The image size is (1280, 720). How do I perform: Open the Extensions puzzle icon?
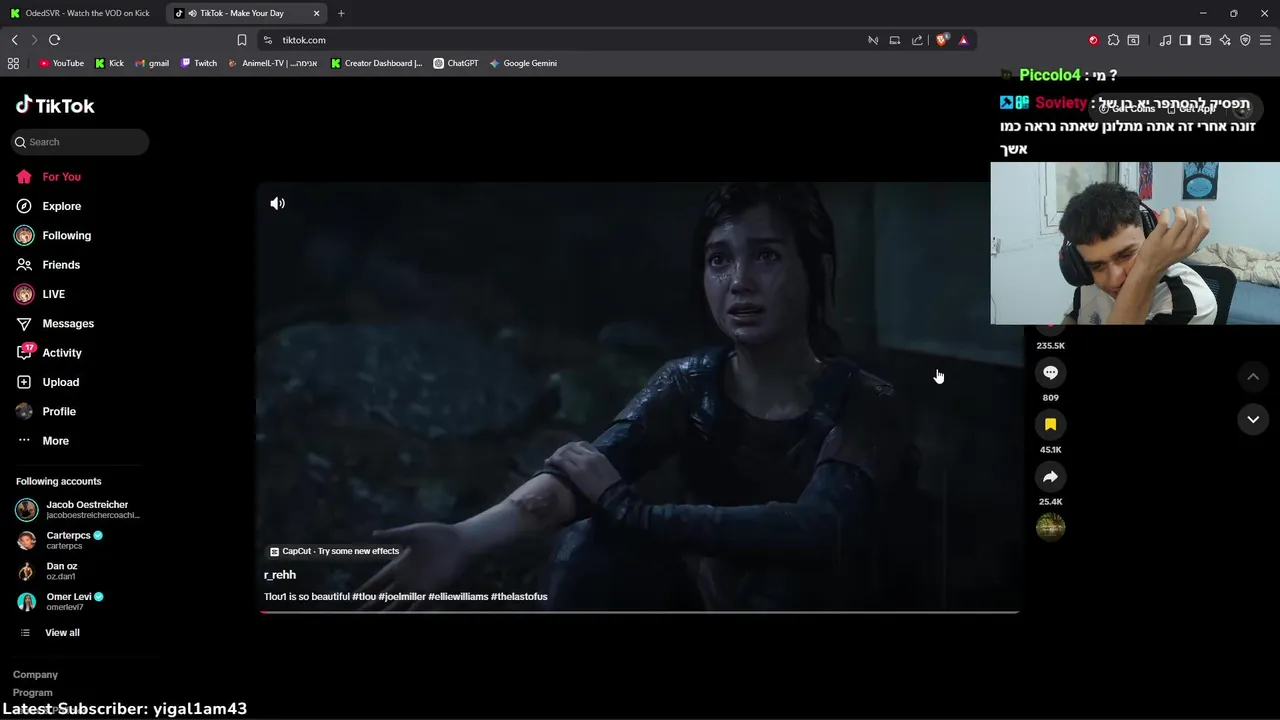coord(1113,40)
